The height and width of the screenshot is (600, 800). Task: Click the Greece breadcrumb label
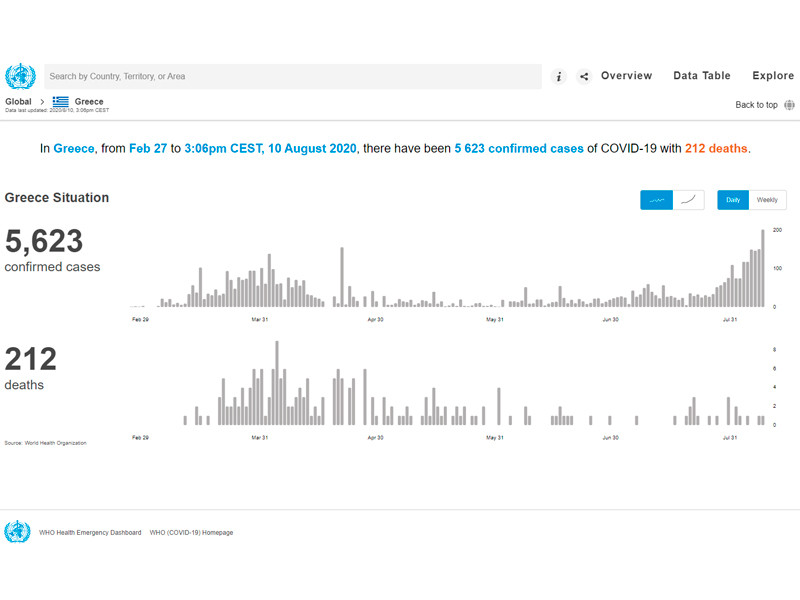(x=89, y=102)
